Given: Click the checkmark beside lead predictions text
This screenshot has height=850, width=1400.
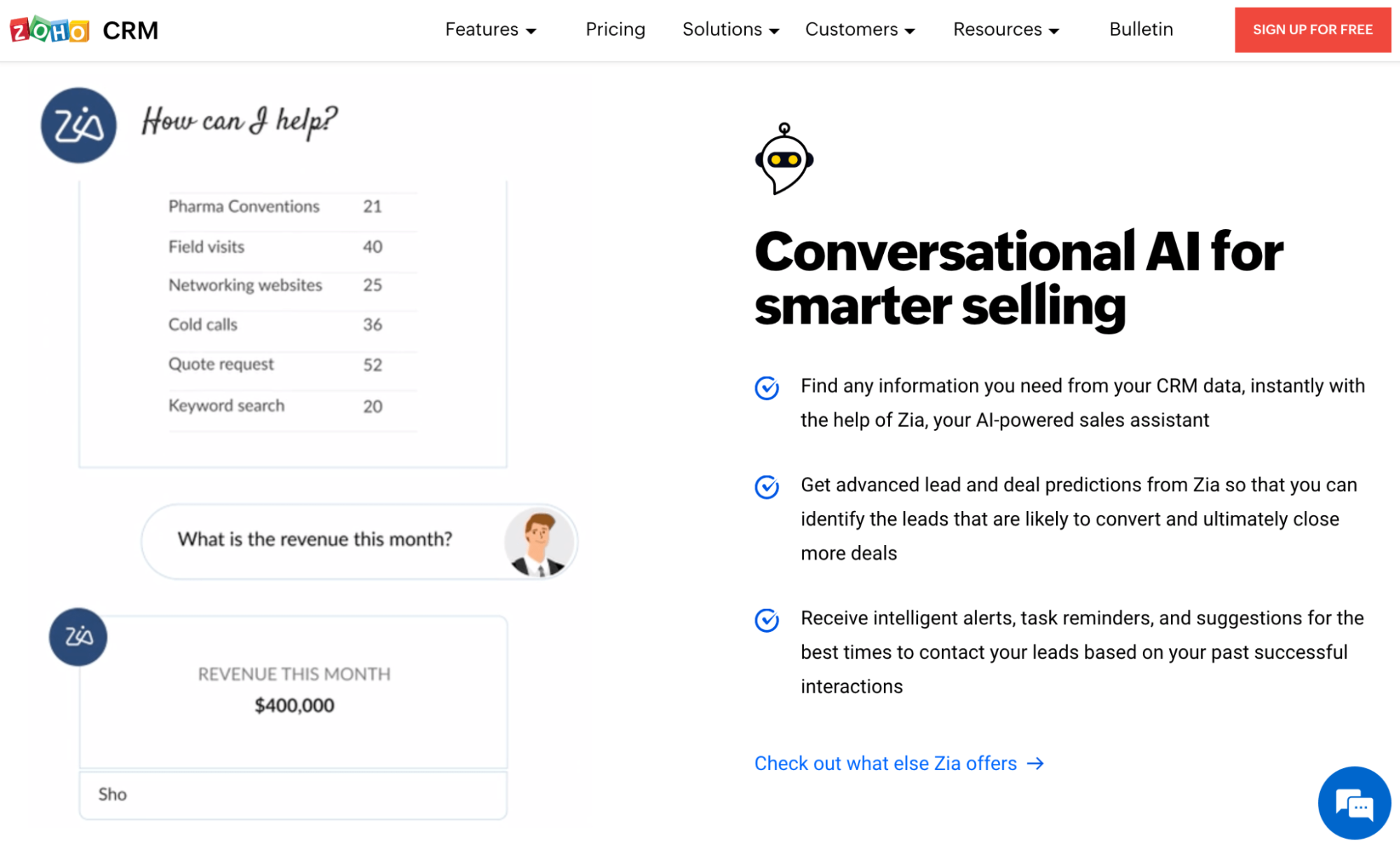Looking at the screenshot, I should pos(767,486).
